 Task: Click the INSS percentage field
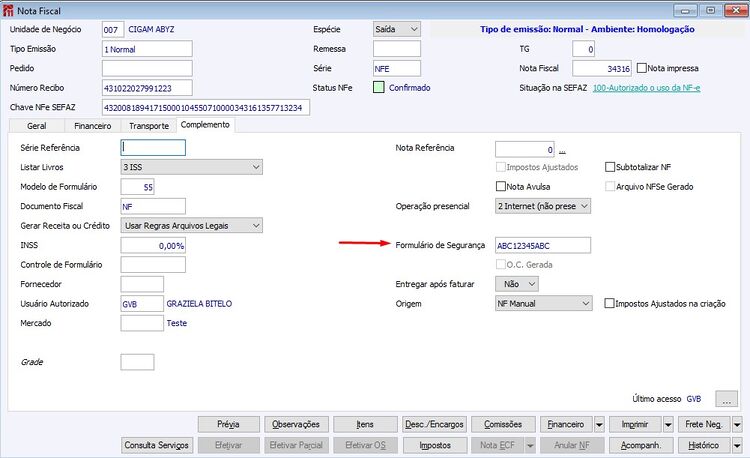click(x=153, y=245)
